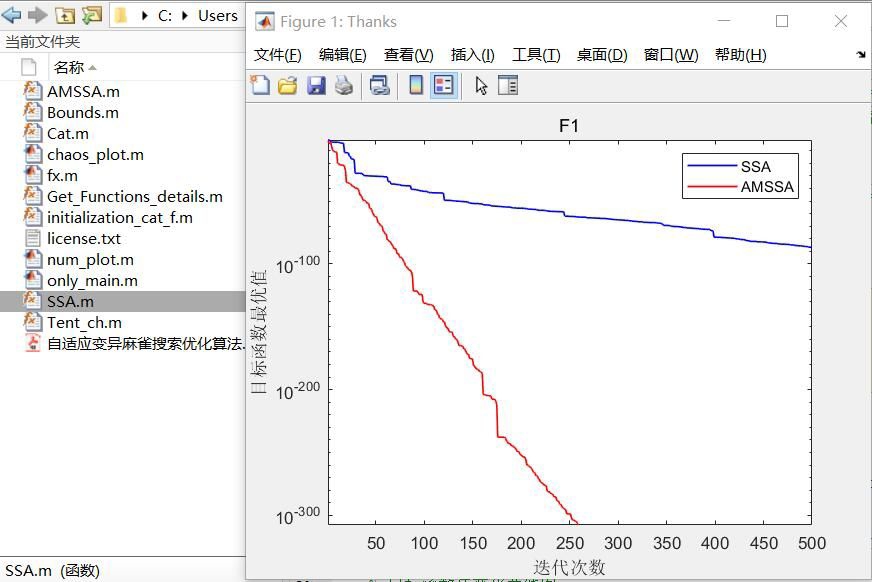Go back with the blue left arrow
The image size is (872, 582).
(12, 14)
